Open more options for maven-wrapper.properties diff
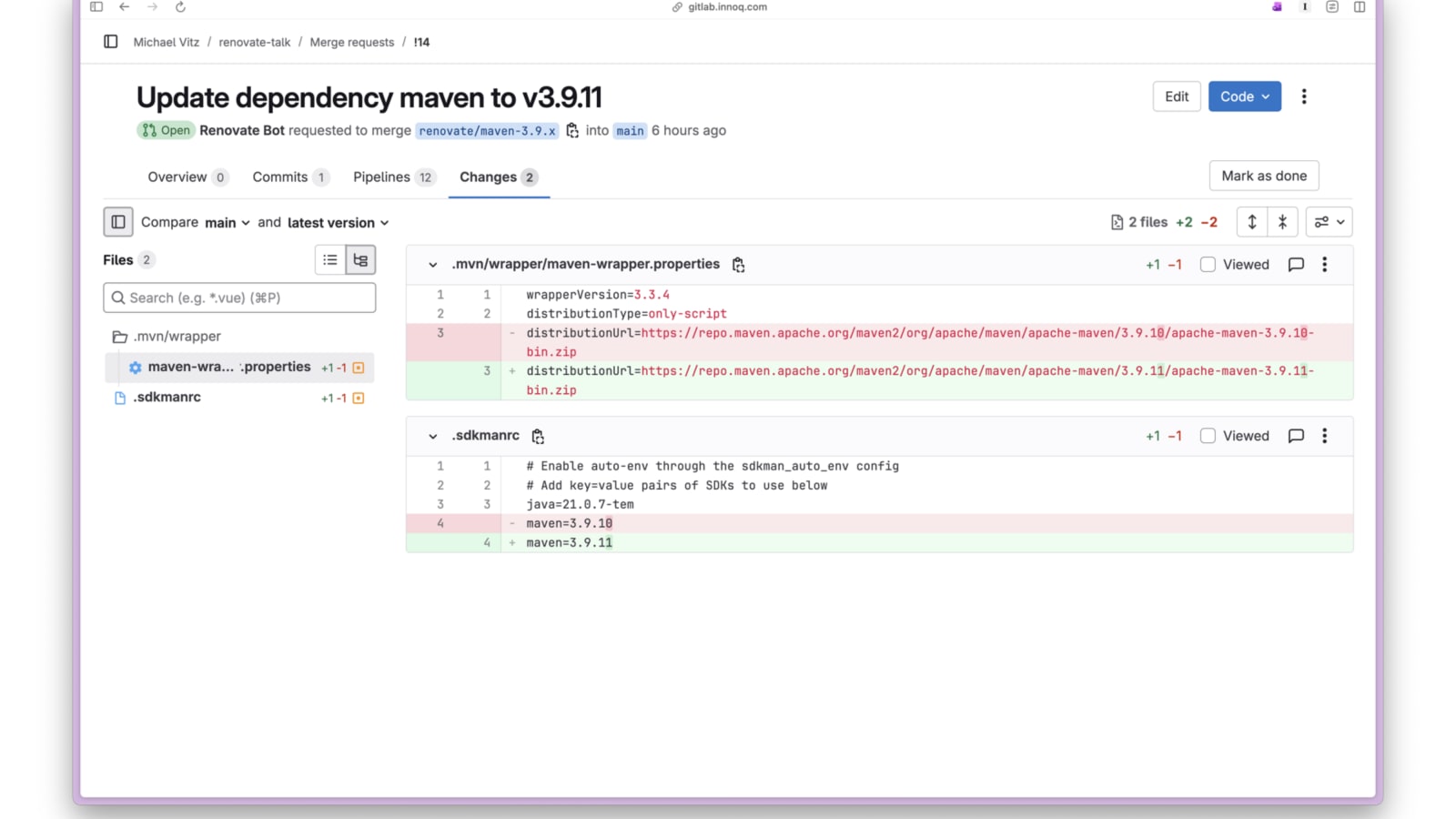 [x=1325, y=265]
